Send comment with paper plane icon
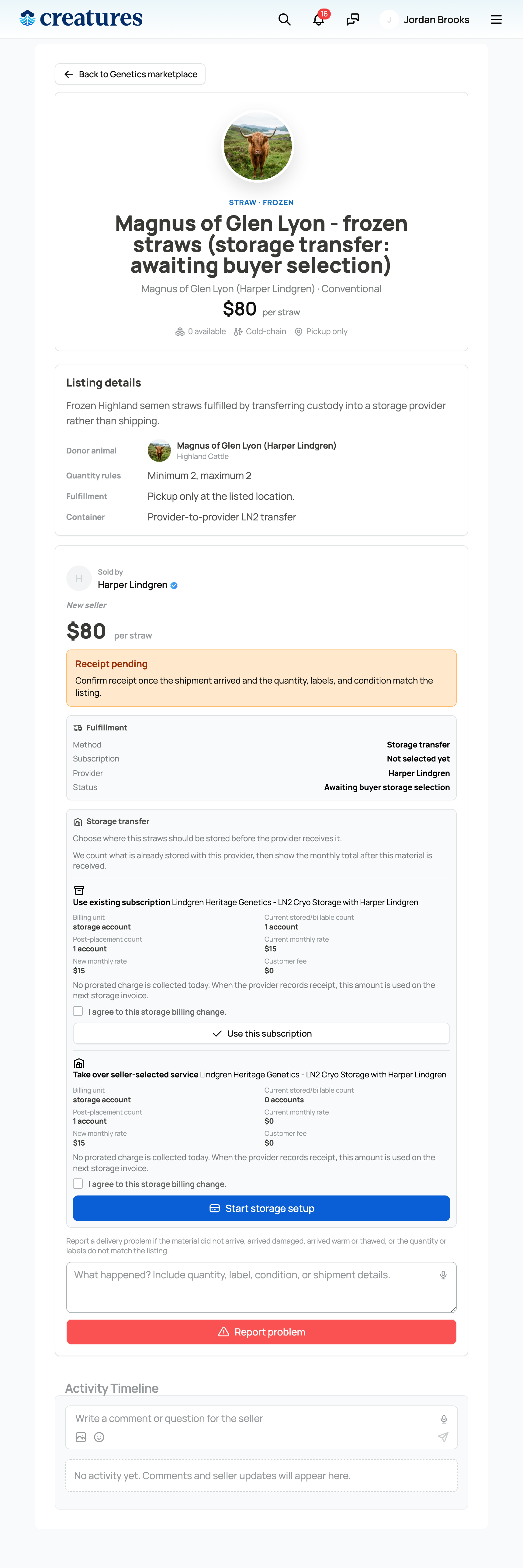This screenshot has width=523, height=1568. tap(443, 1437)
